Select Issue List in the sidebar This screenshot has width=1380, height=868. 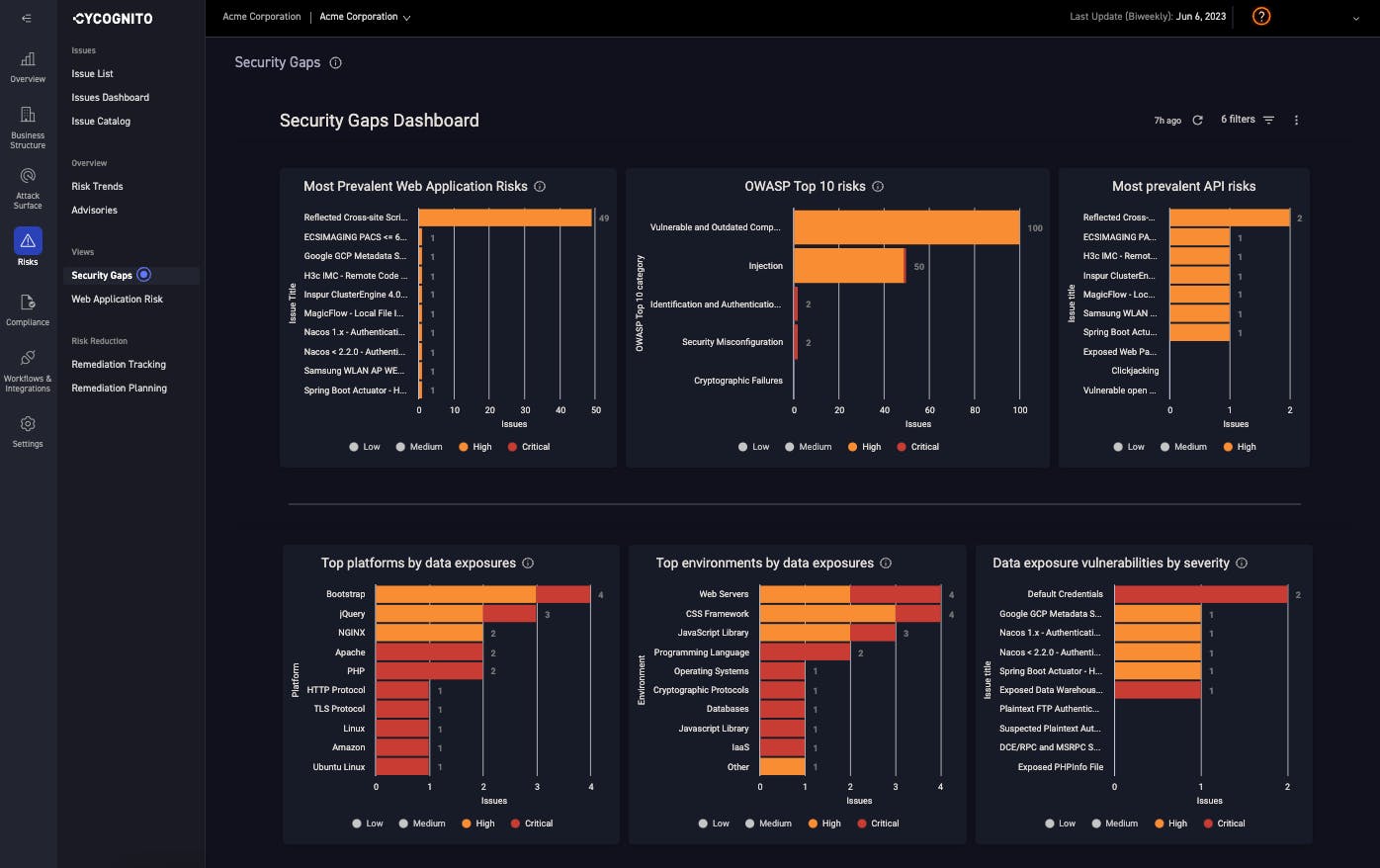pyautogui.click(x=92, y=74)
